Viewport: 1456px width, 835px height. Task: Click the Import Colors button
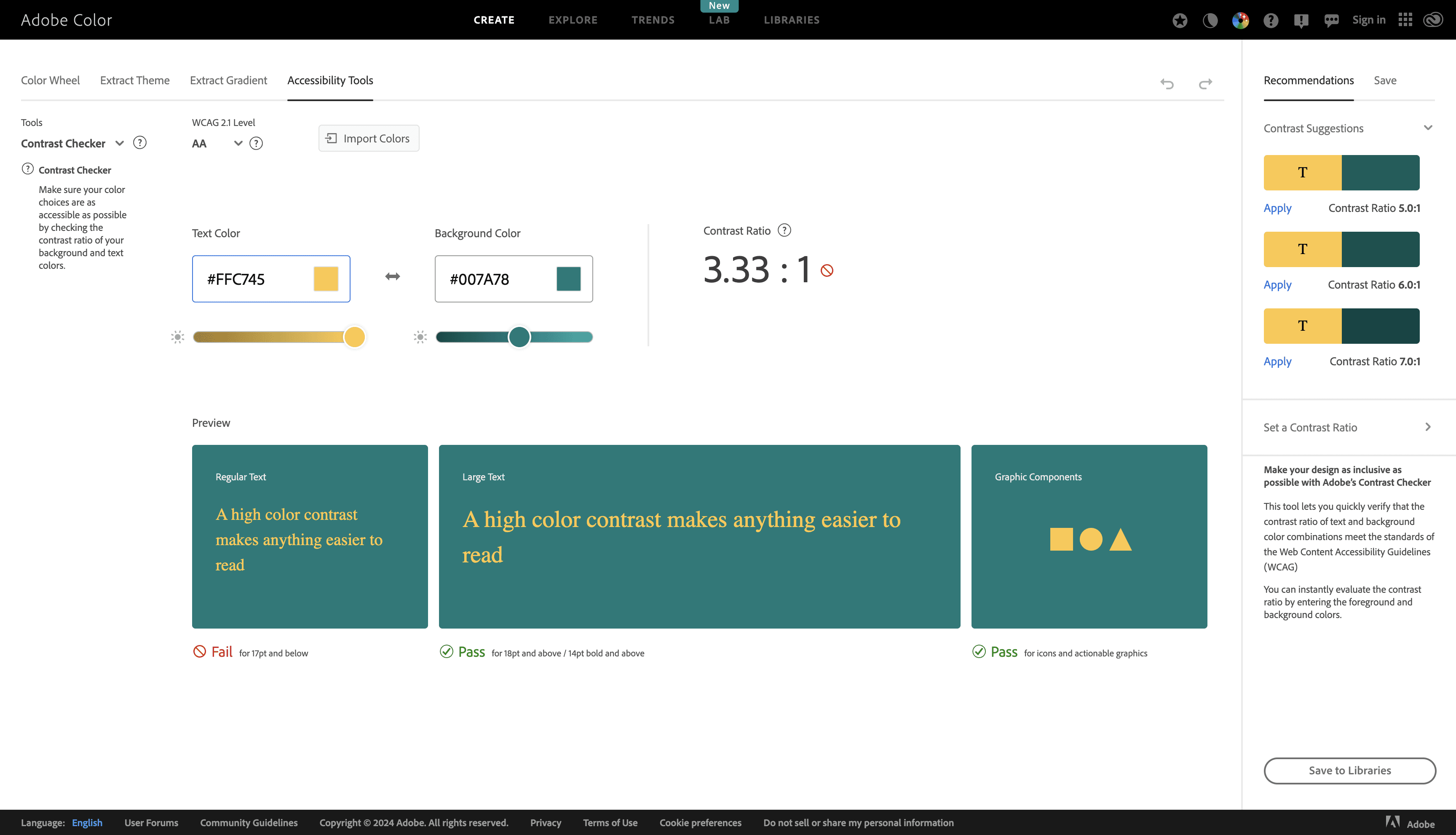(369, 138)
